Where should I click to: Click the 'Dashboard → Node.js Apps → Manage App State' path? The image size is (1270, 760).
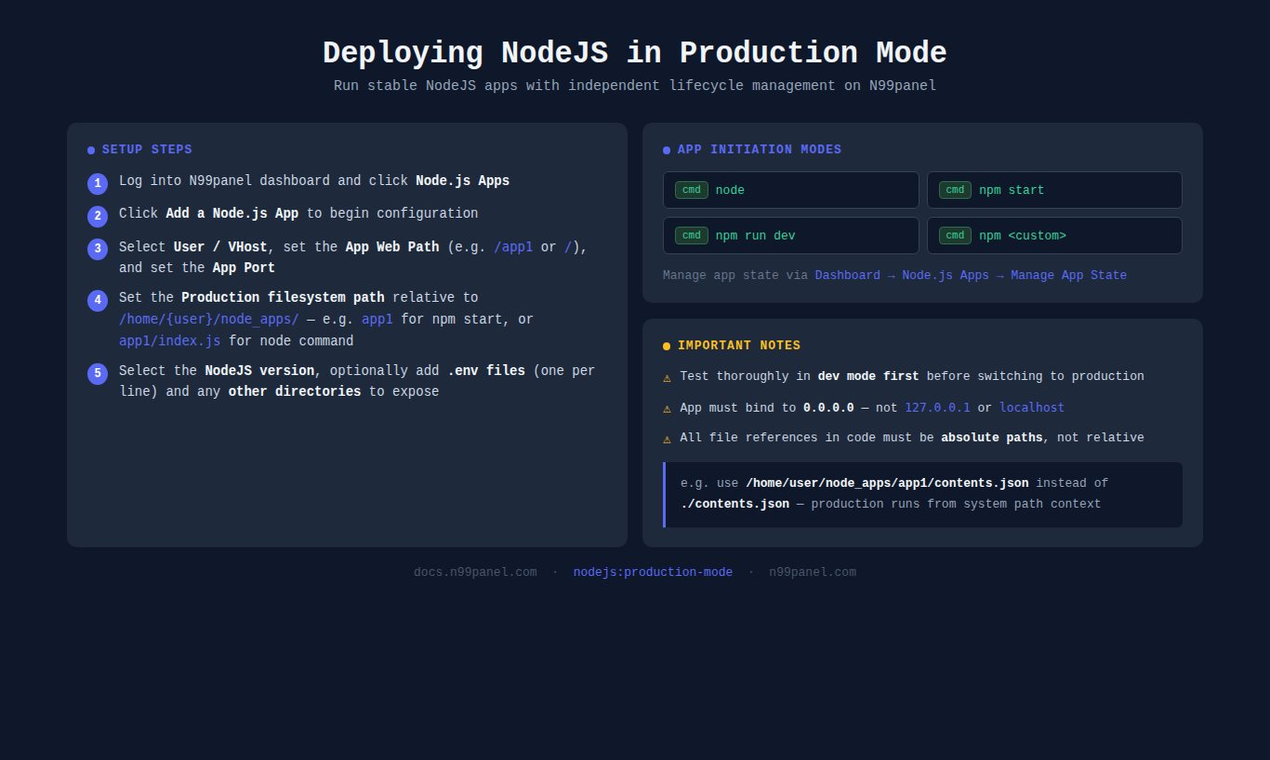pos(970,276)
